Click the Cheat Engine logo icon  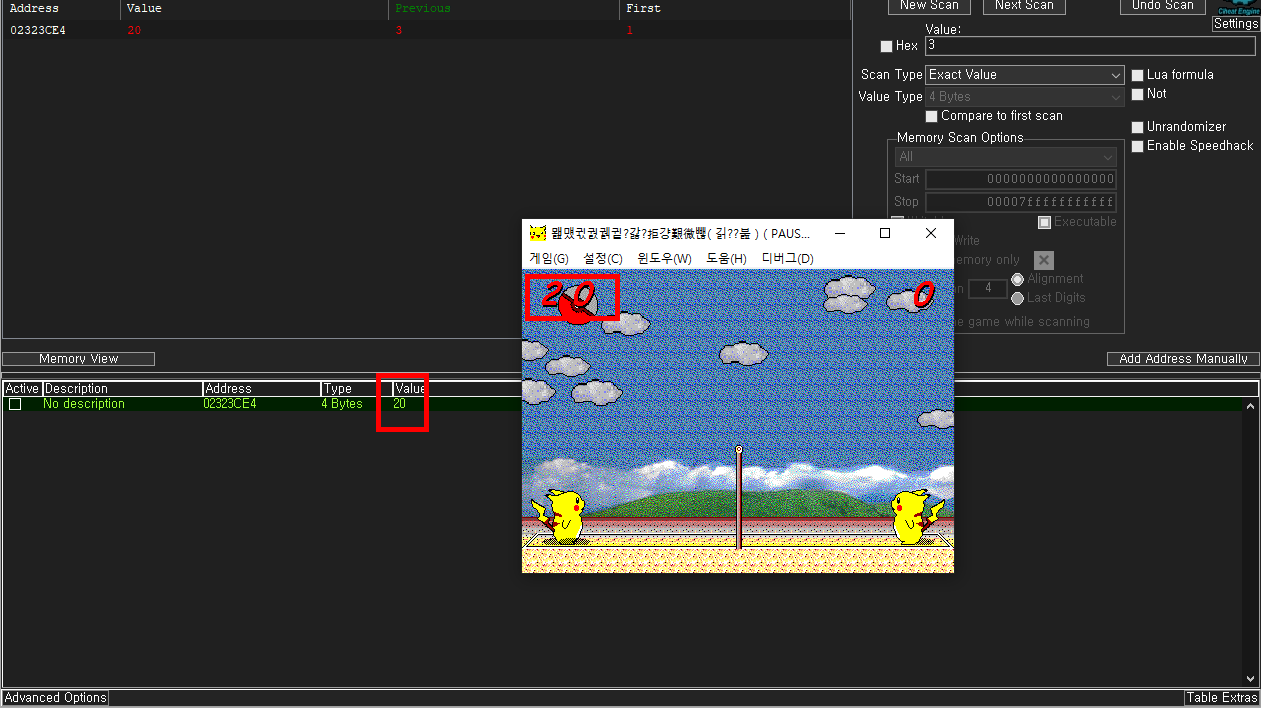pos(1238,7)
